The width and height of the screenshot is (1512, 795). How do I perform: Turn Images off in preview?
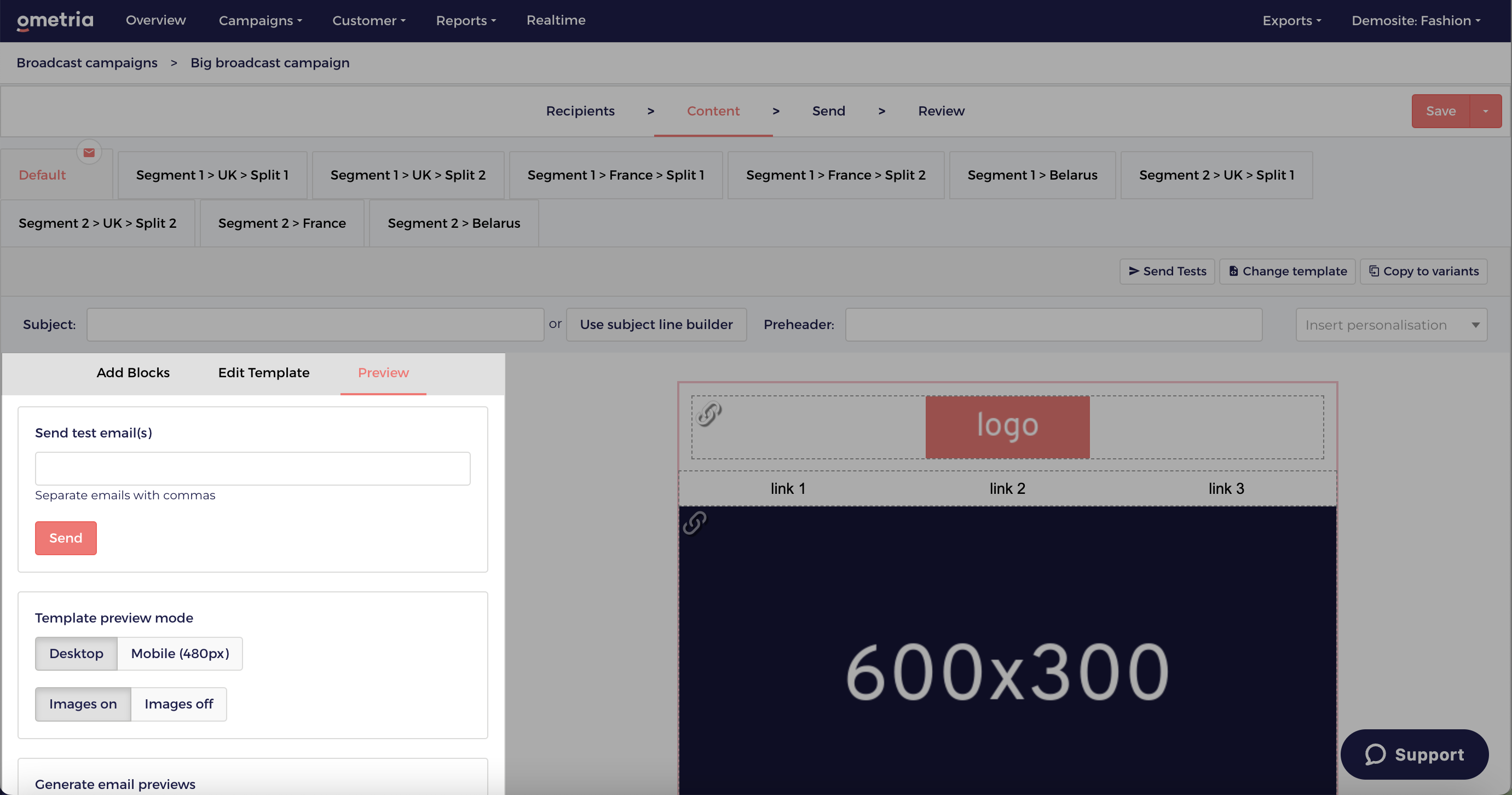pos(178,704)
